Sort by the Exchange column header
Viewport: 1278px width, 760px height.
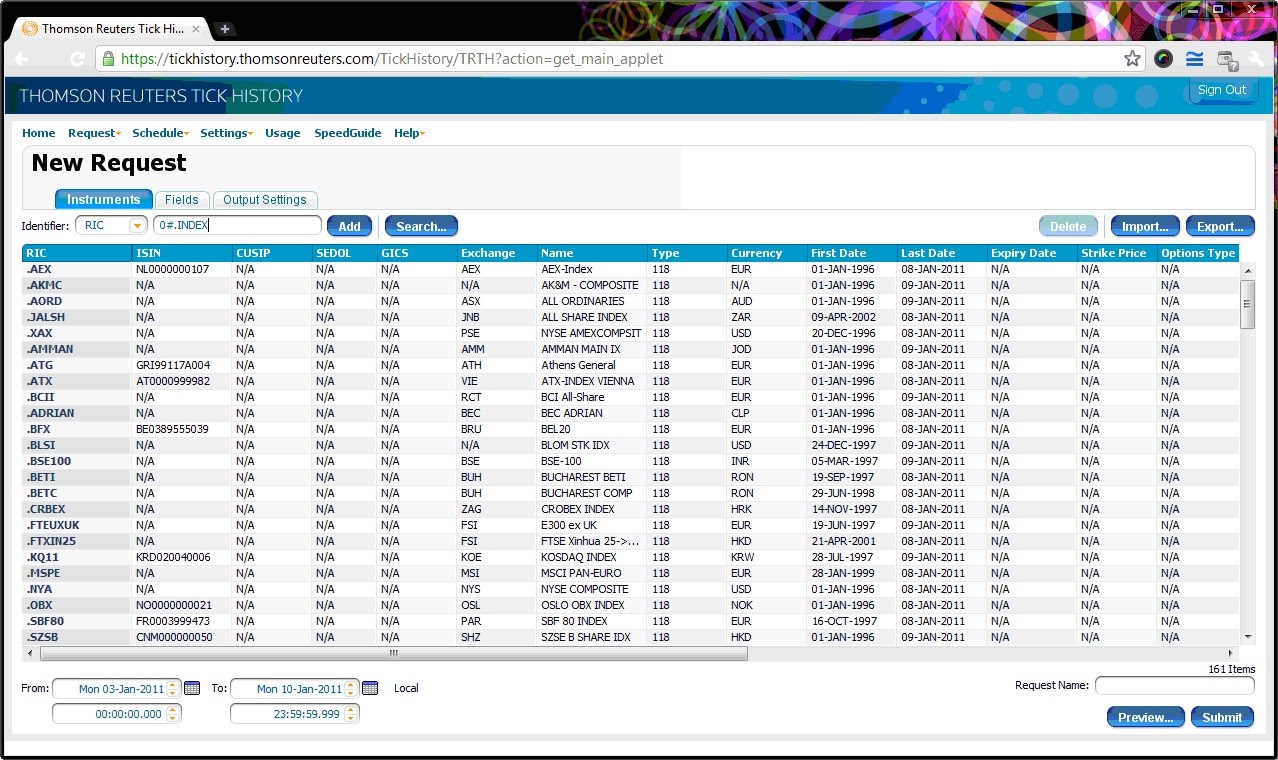(497, 253)
